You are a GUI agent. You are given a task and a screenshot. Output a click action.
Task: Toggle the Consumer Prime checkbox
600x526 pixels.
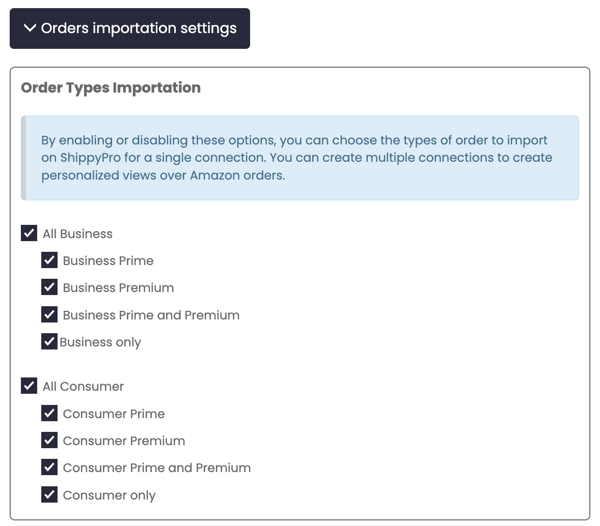pos(49,413)
